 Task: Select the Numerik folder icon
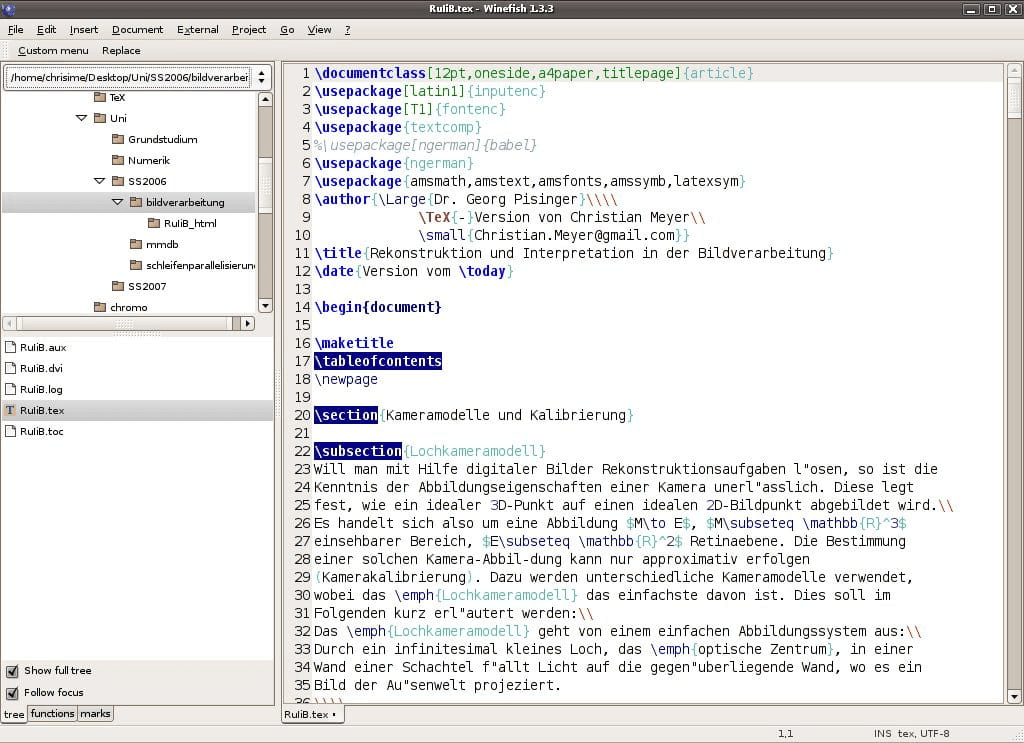(118, 160)
